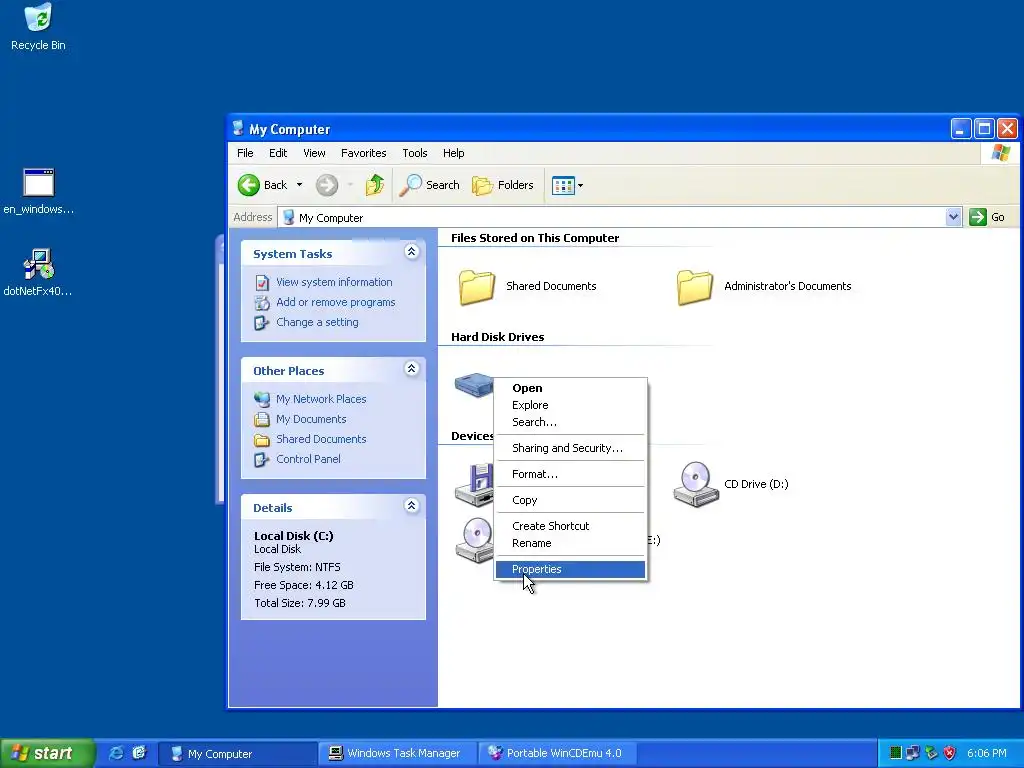Click the My Documents sidebar icon
Viewport: 1024px width, 768px height.
click(262, 419)
